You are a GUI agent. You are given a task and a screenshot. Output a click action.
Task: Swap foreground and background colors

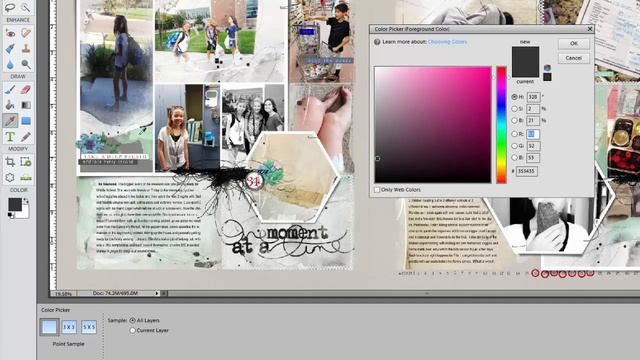click(26, 201)
